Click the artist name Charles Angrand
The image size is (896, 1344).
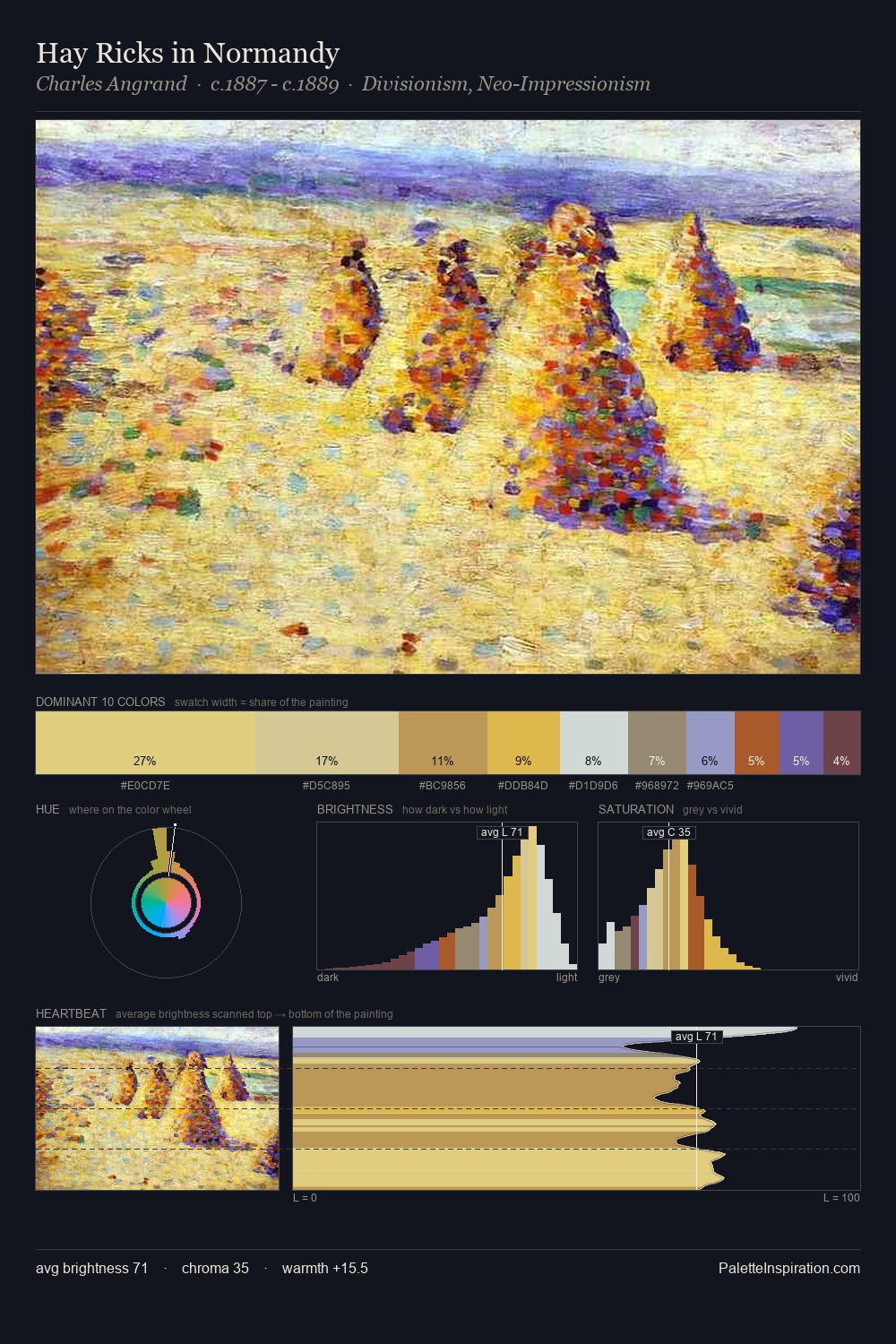pyautogui.click(x=111, y=84)
